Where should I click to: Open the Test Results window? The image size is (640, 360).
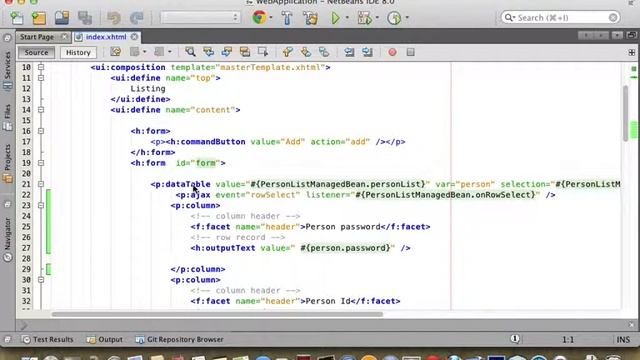coord(48,339)
